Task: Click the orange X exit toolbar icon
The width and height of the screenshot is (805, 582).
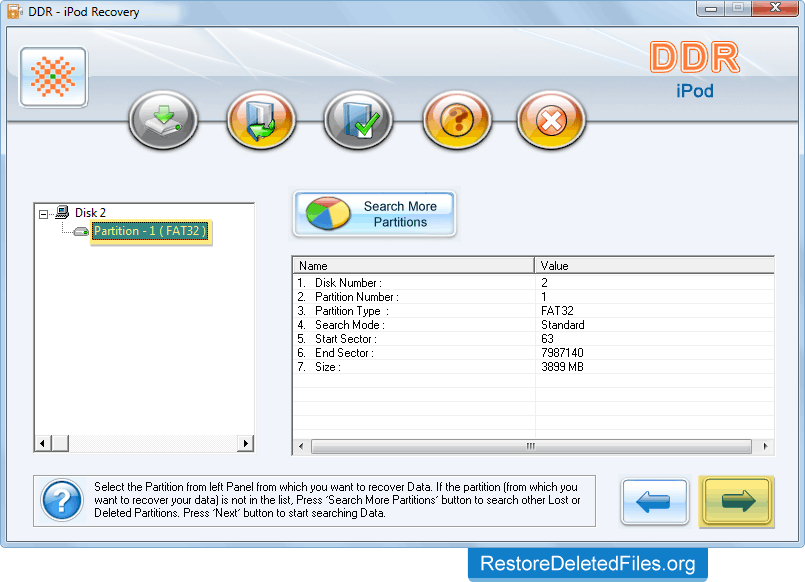Action: point(551,120)
